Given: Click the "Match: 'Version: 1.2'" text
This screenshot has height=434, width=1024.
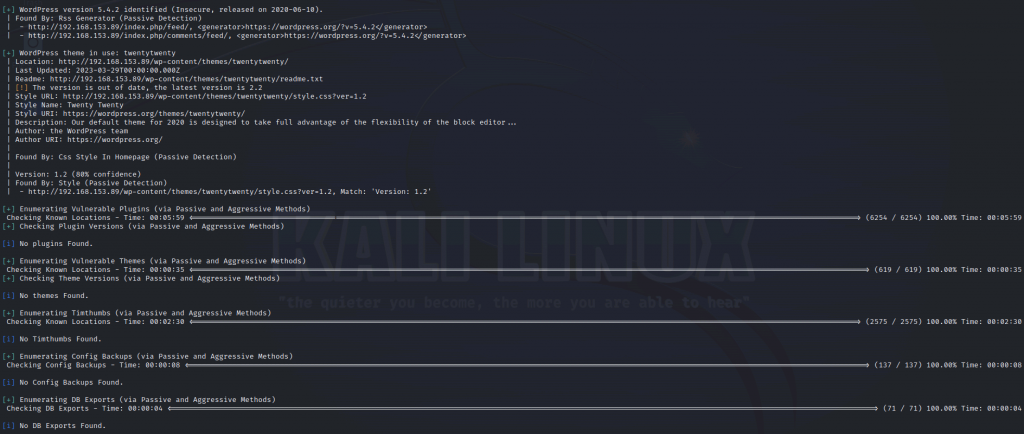Looking at the screenshot, I should tap(385, 191).
